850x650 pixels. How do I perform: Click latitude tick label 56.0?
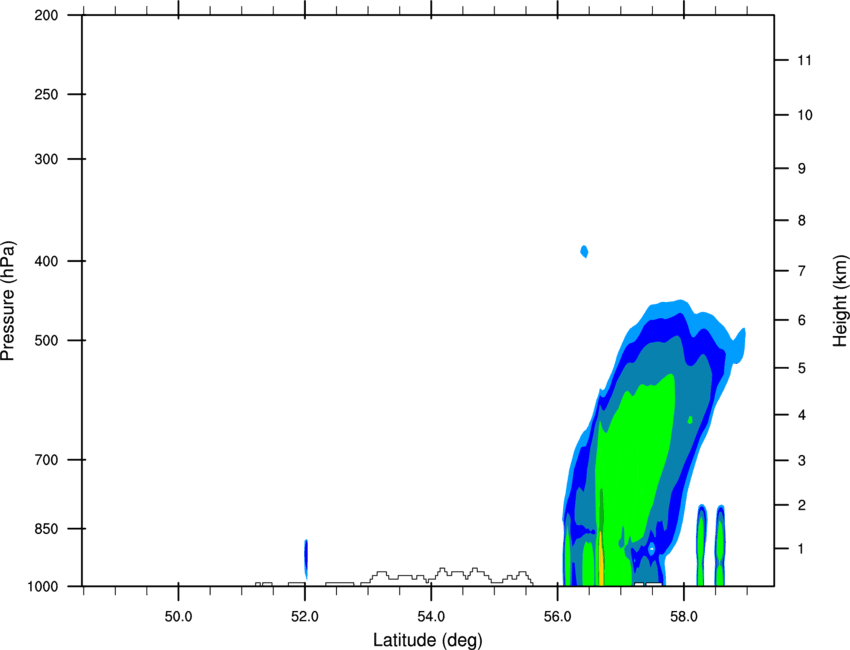[558, 617]
